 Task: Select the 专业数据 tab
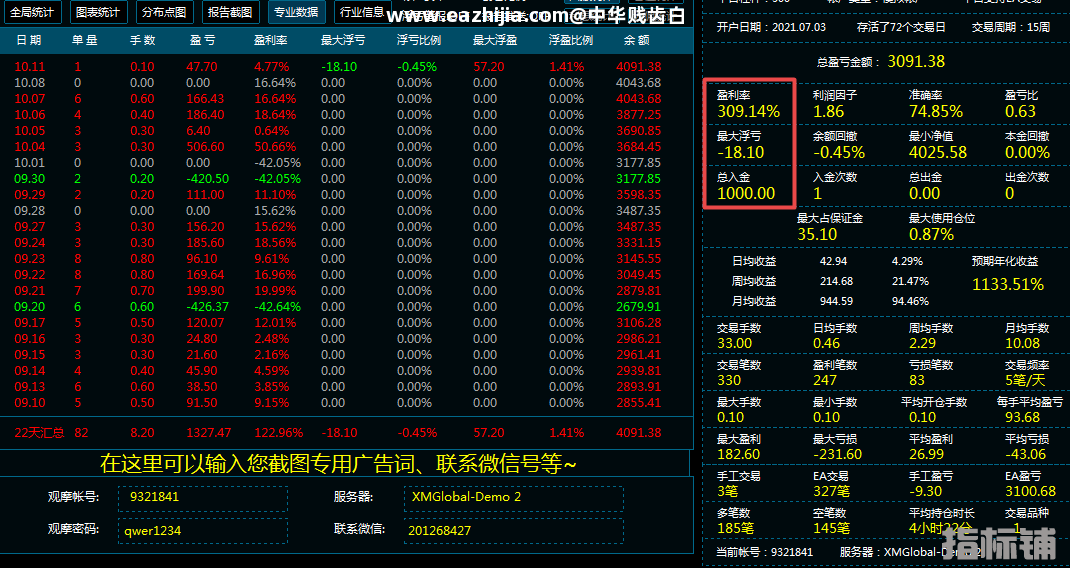click(296, 13)
